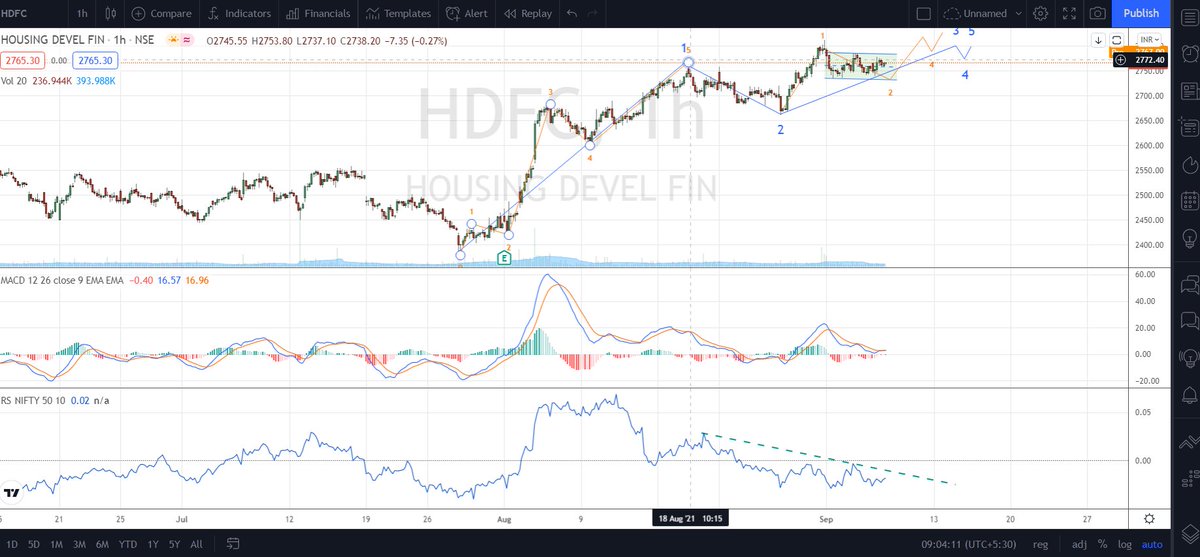Screen dimensions: 1200x557
Task: Click the pink approximation badge near title
Action: click(189, 40)
